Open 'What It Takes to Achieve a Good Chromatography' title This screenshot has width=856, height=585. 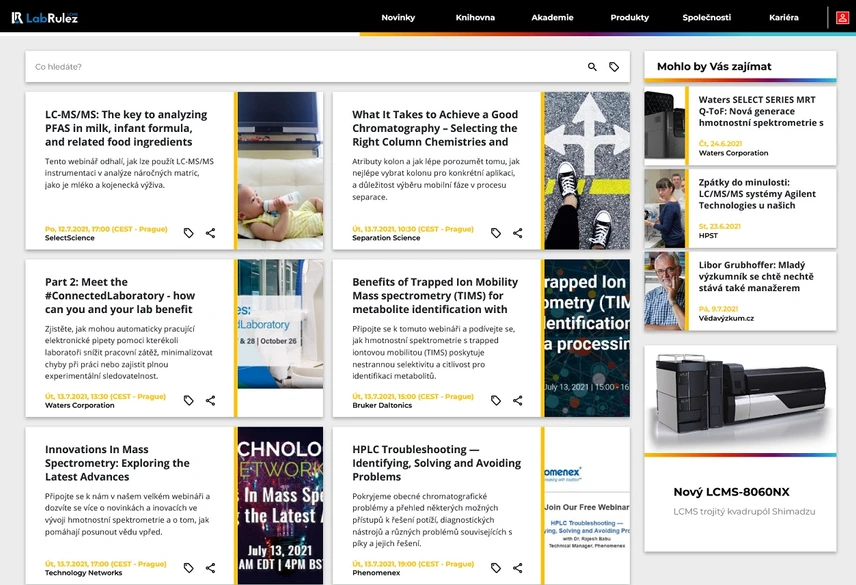pyautogui.click(x=435, y=128)
